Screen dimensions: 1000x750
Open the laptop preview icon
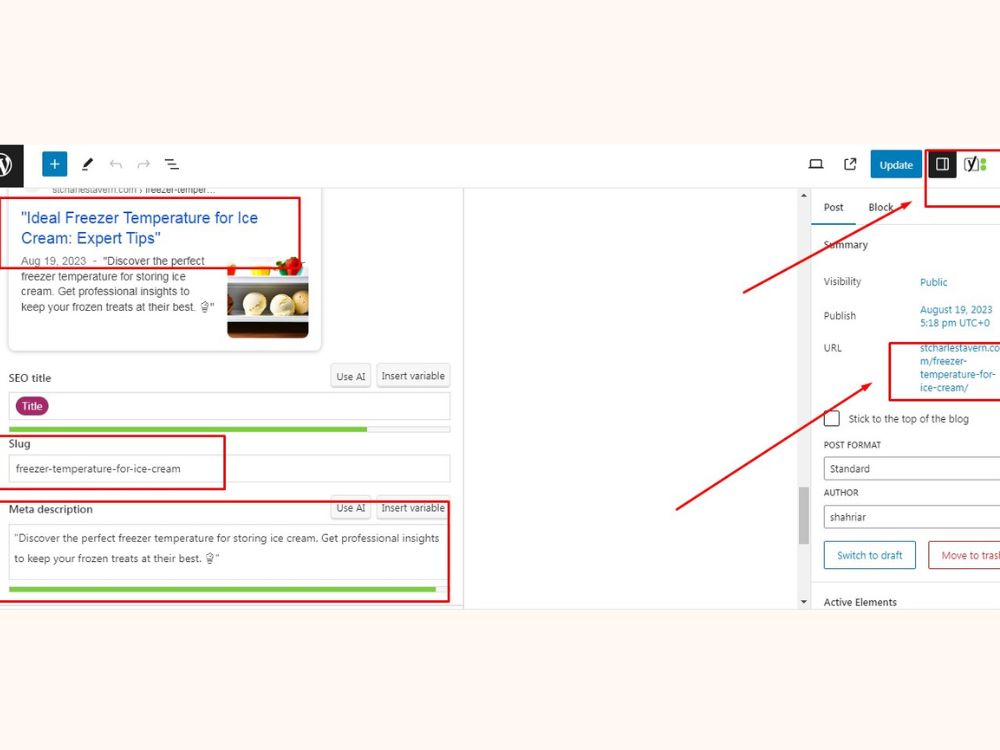[816, 165]
